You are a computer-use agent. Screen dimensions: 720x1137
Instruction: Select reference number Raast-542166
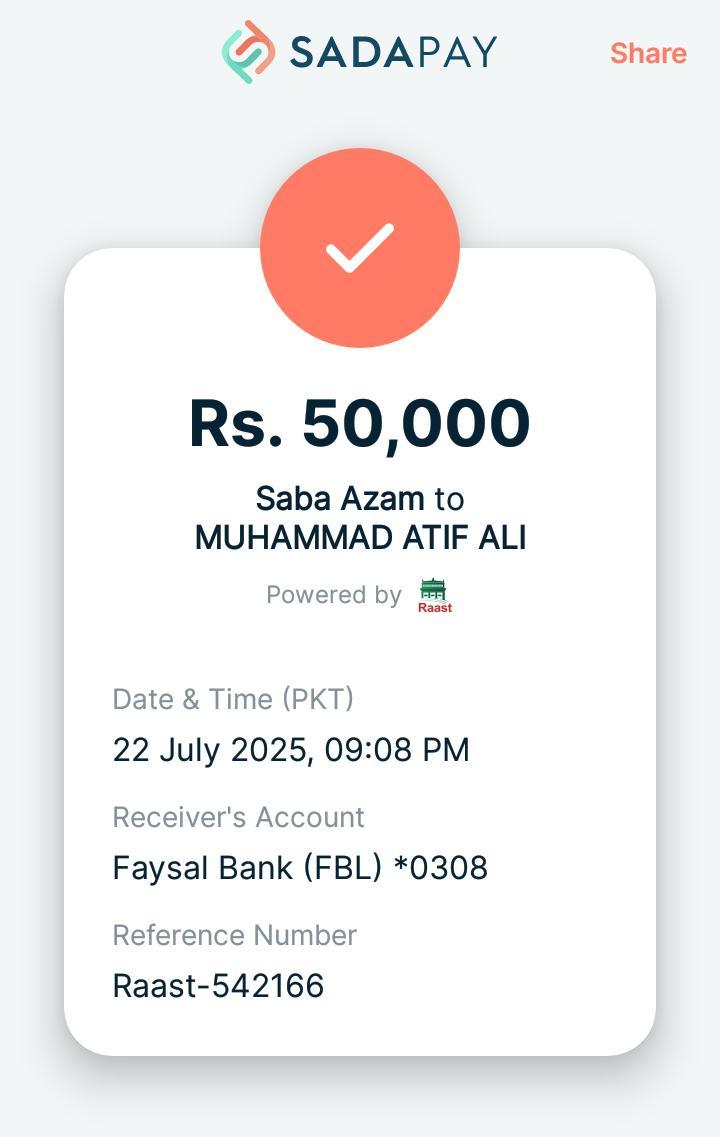(x=218, y=986)
